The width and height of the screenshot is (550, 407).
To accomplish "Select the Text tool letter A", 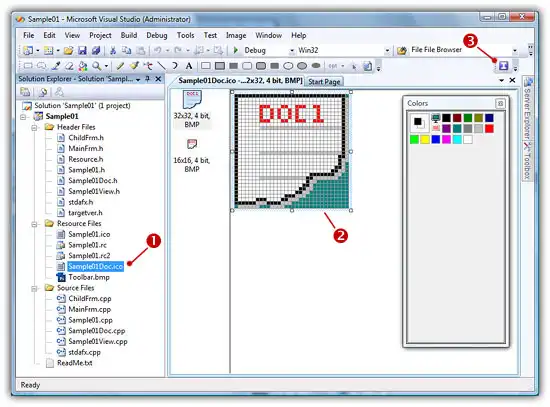I will (189, 66).
